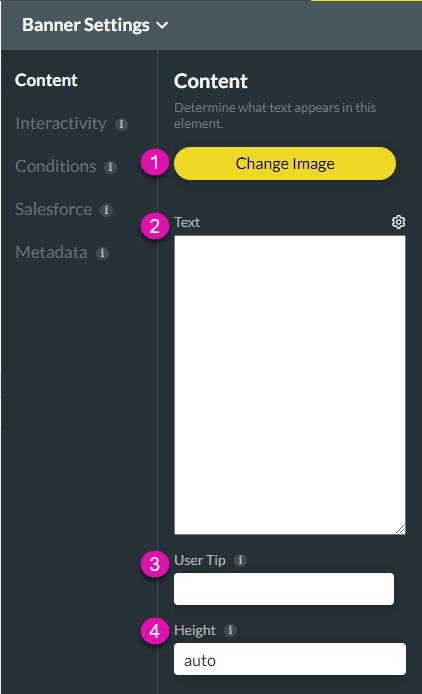Click the info icon beside Conditions

110,167
